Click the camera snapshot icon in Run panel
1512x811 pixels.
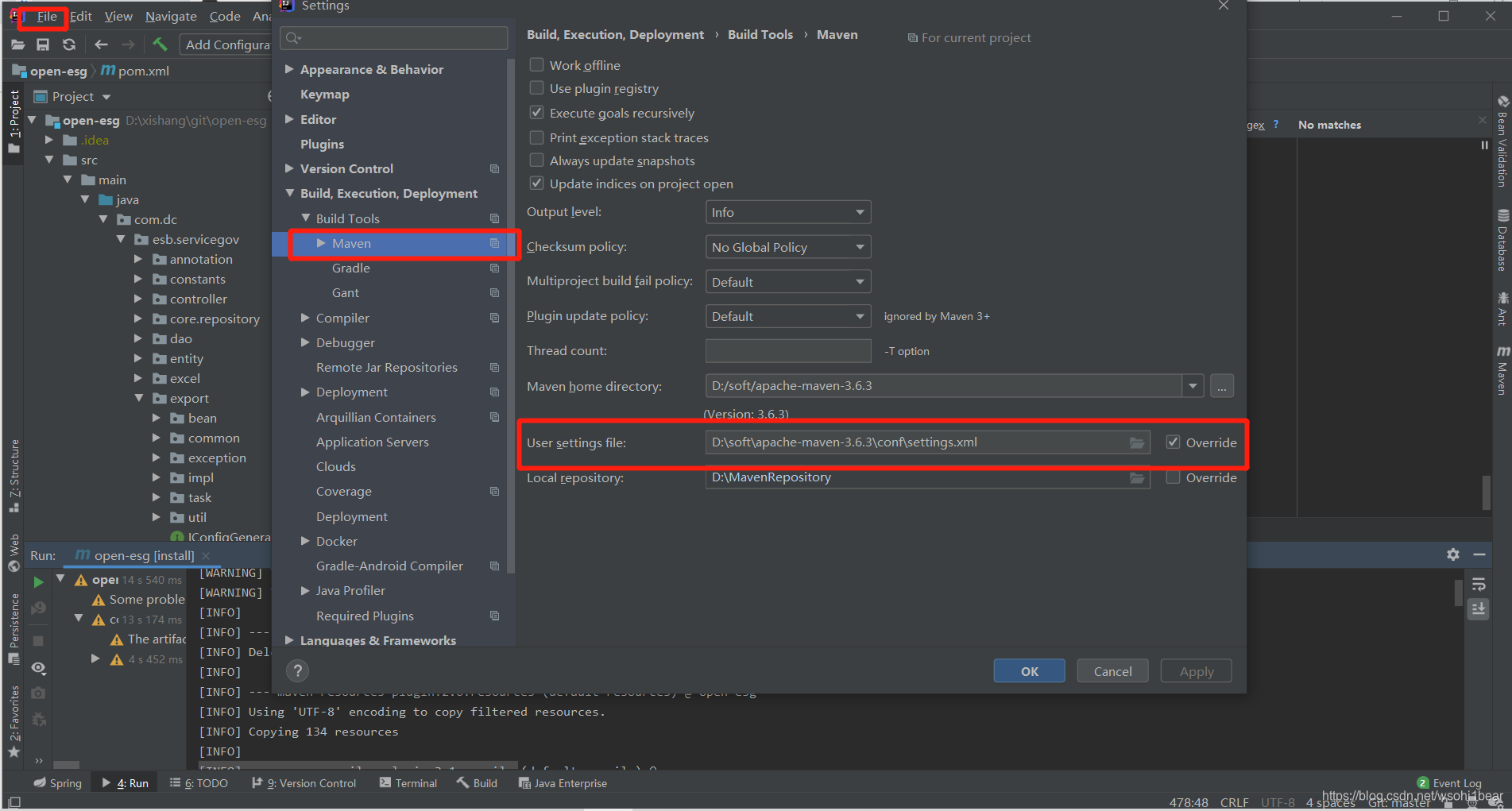tap(38, 693)
